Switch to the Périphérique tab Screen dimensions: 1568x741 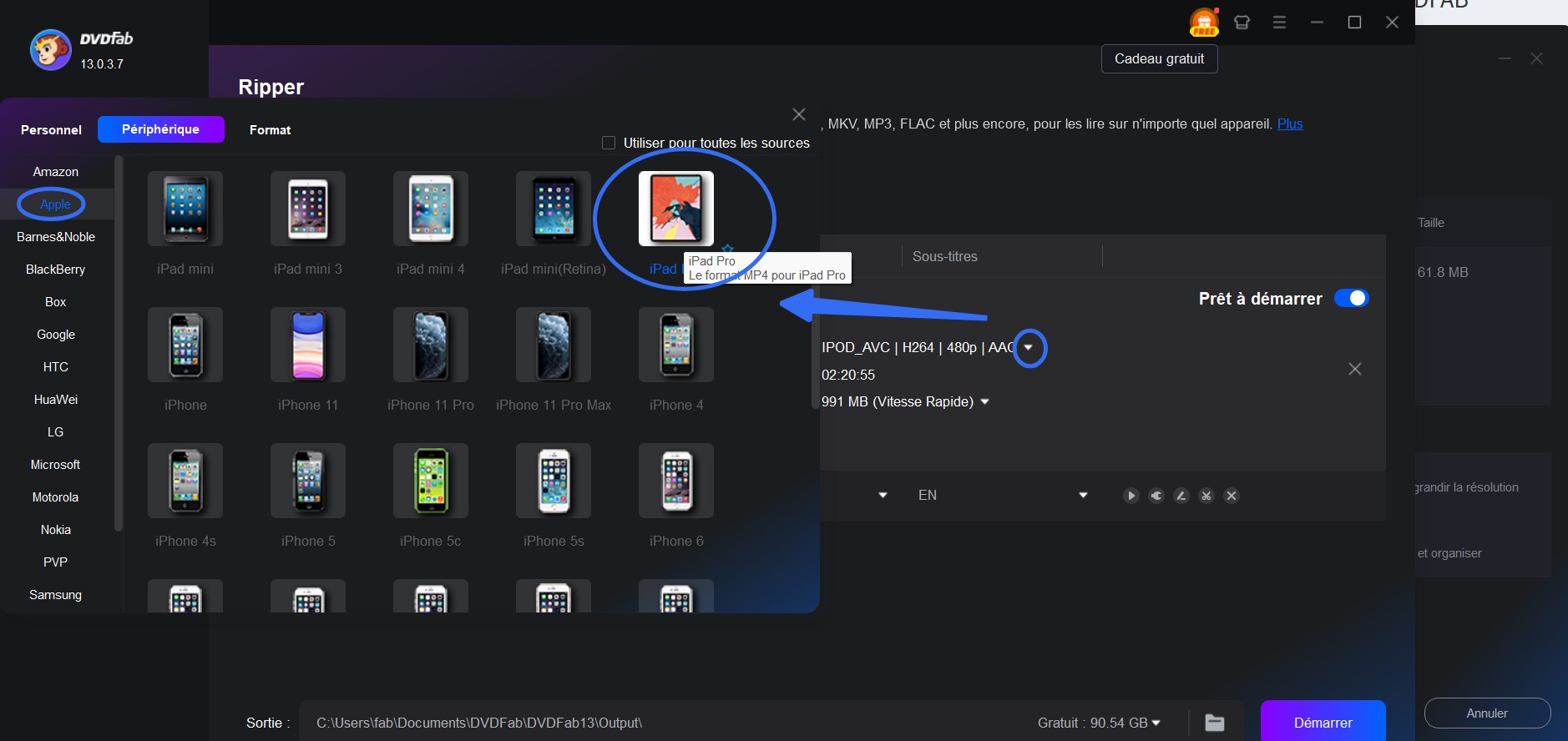pyautogui.click(x=160, y=129)
